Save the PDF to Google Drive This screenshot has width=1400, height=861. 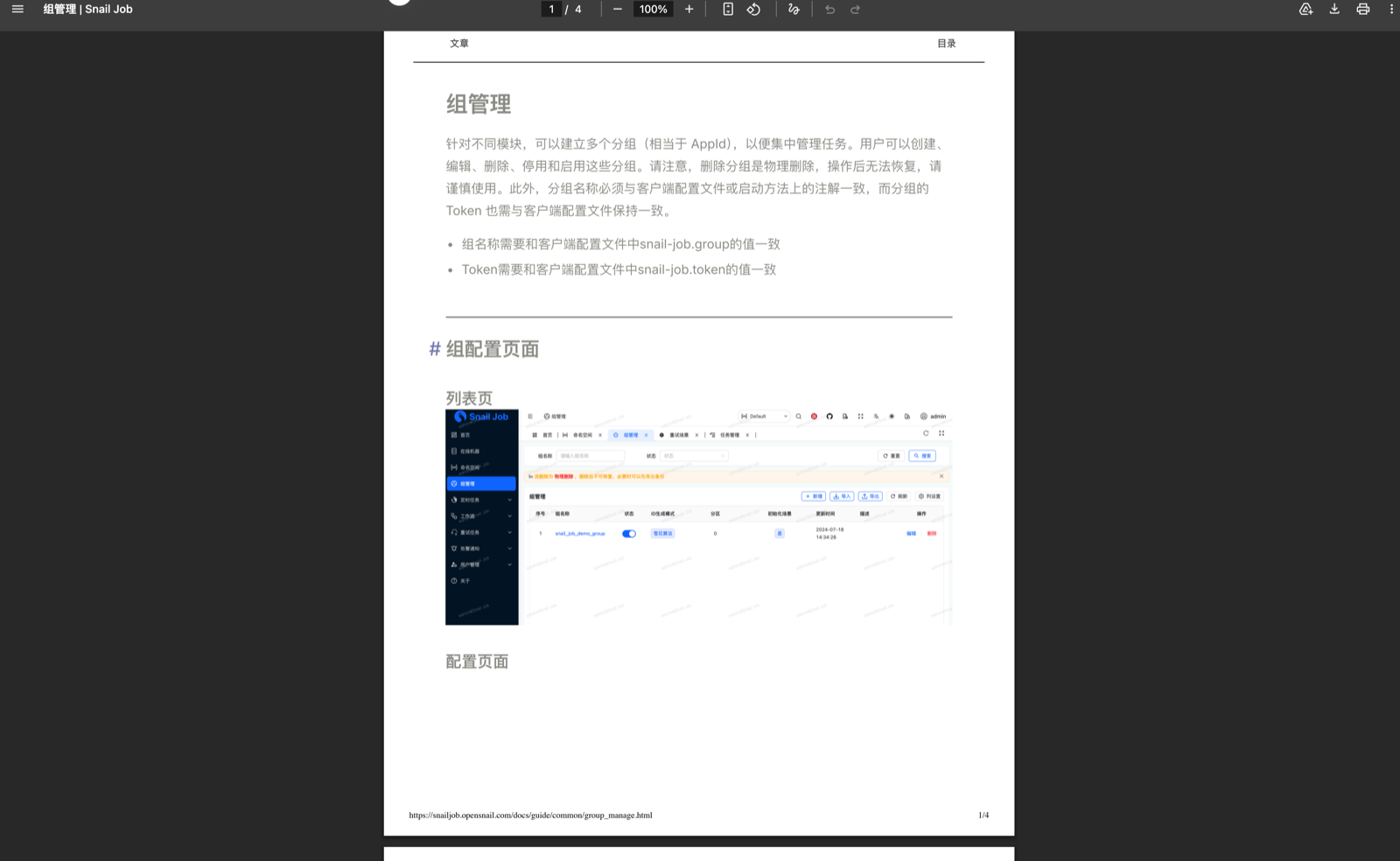(1305, 10)
